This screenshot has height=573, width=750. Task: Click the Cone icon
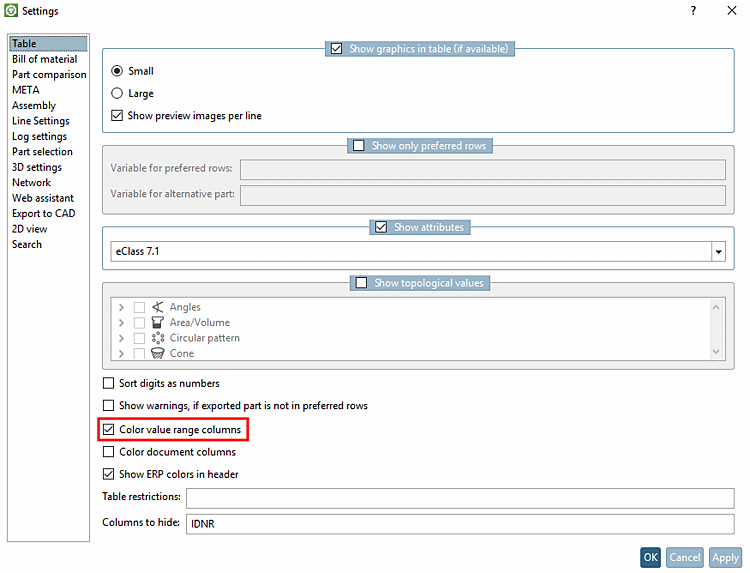tap(157, 353)
